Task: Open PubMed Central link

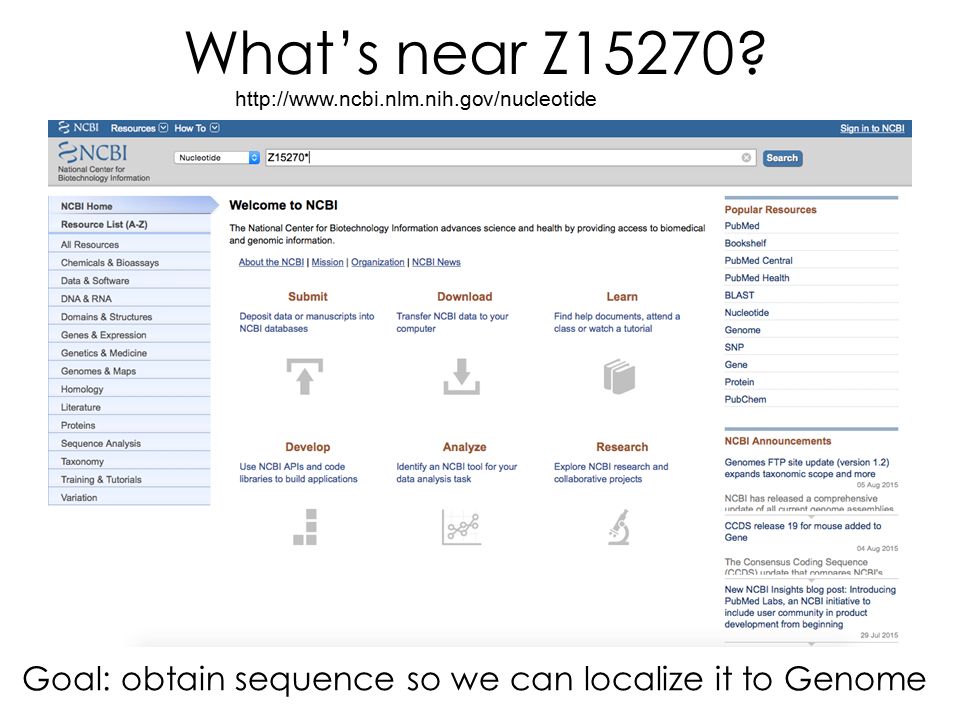Action: point(759,260)
